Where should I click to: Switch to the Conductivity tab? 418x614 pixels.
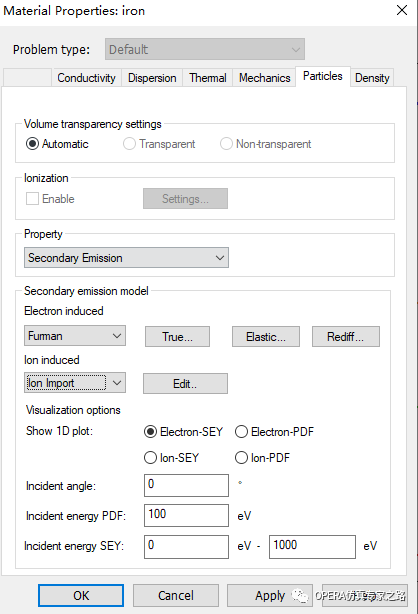pyautogui.click(x=86, y=78)
